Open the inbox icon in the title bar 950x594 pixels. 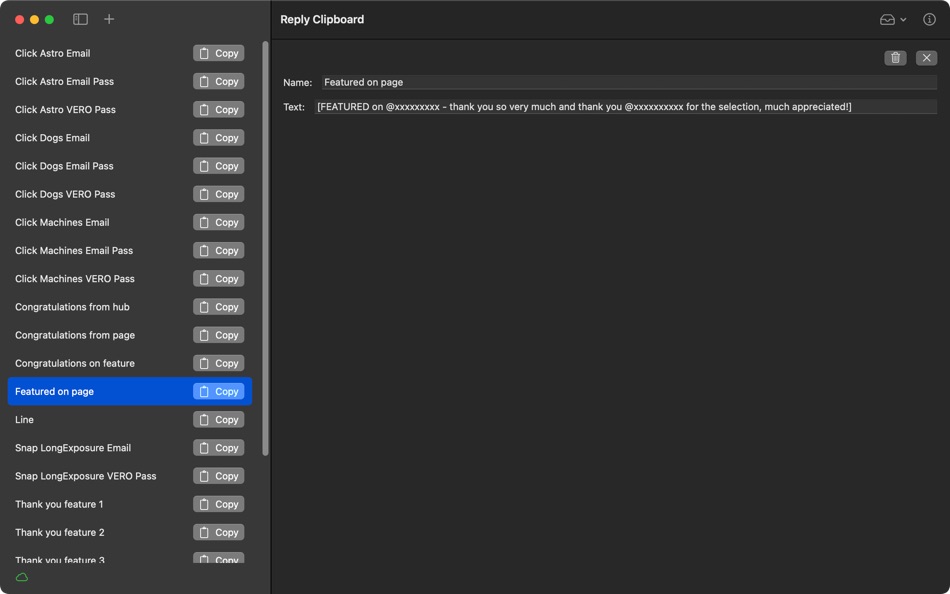[x=886, y=18]
